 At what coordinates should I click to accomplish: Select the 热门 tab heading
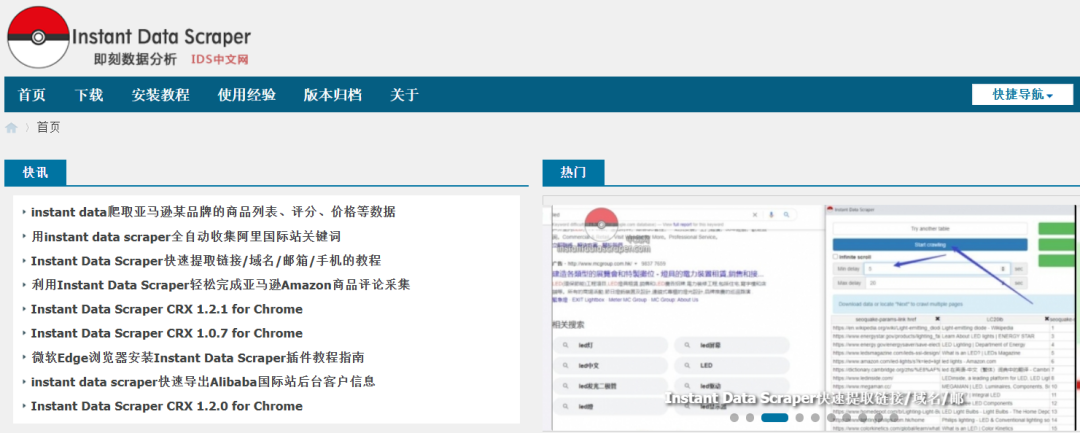pyautogui.click(x=573, y=173)
